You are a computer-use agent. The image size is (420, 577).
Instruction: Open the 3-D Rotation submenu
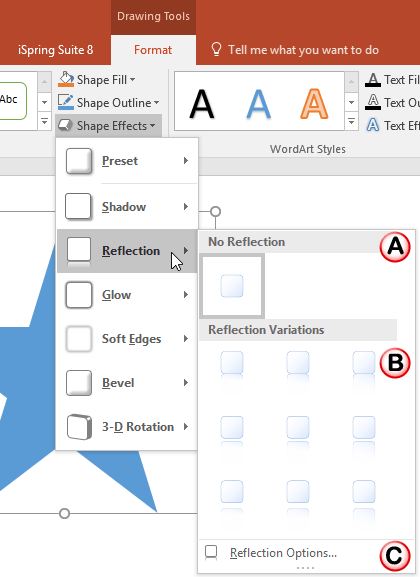click(x=127, y=427)
